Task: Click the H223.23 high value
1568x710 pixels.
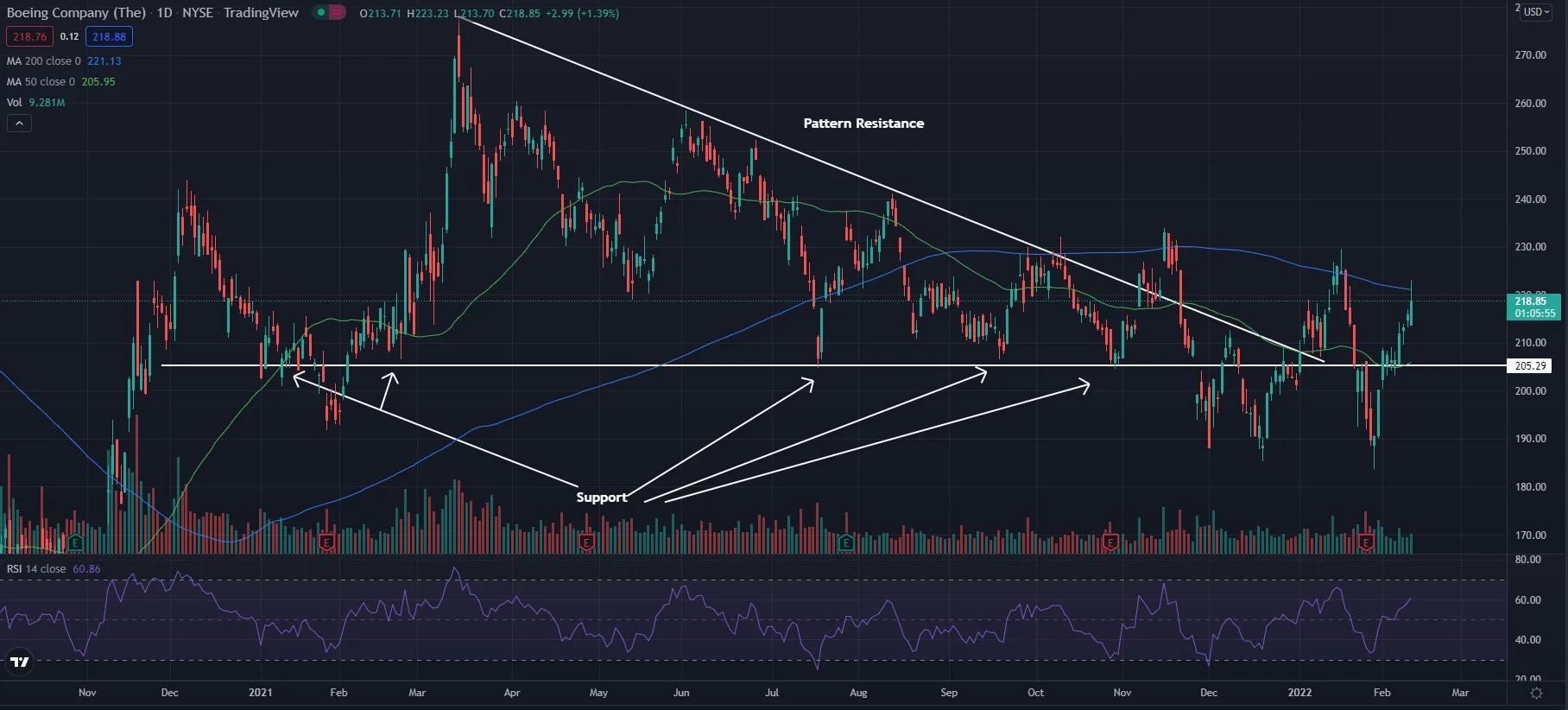Action: click(x=427, y=14)
